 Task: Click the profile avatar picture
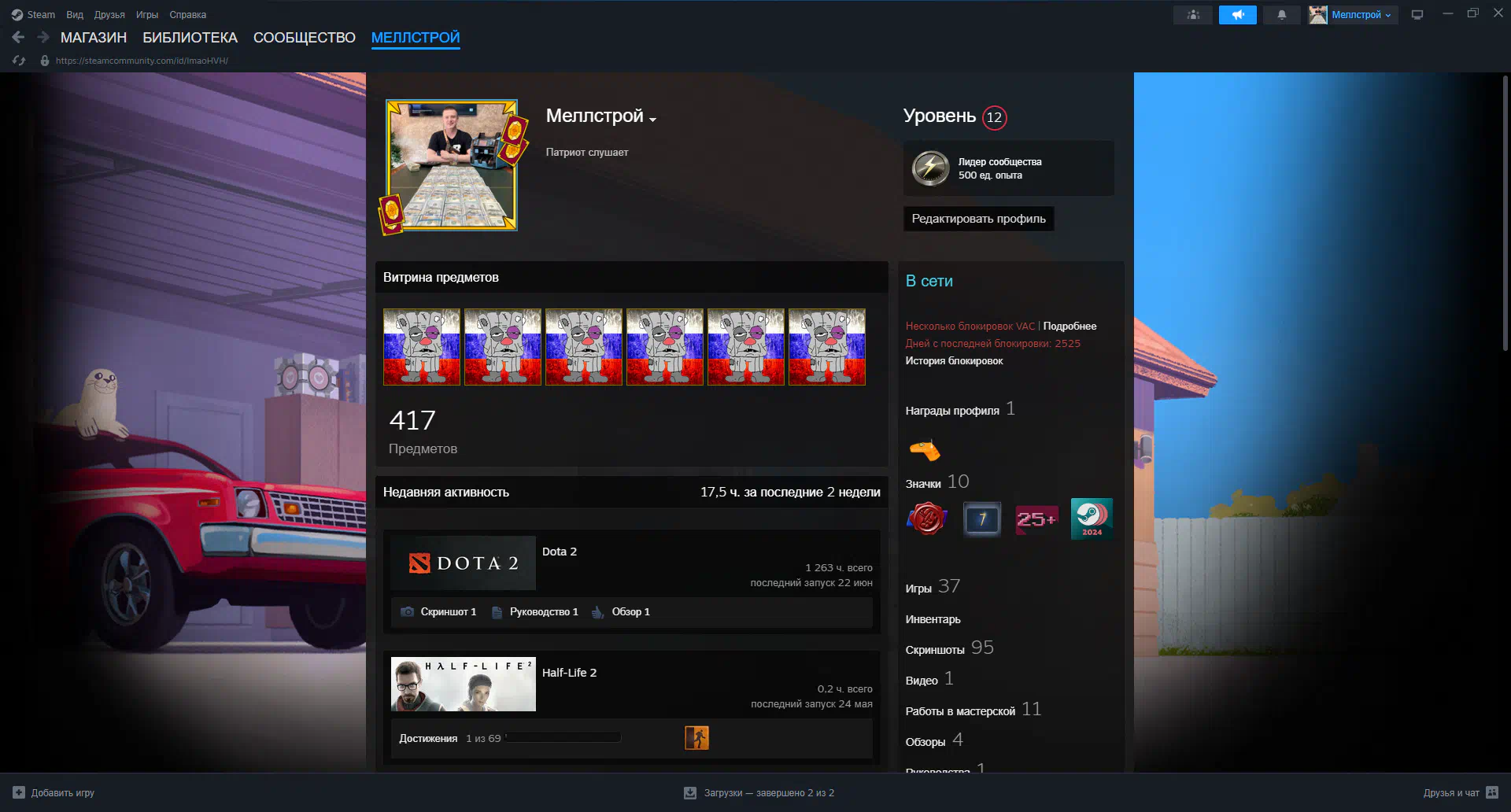(x=452, y=164)
